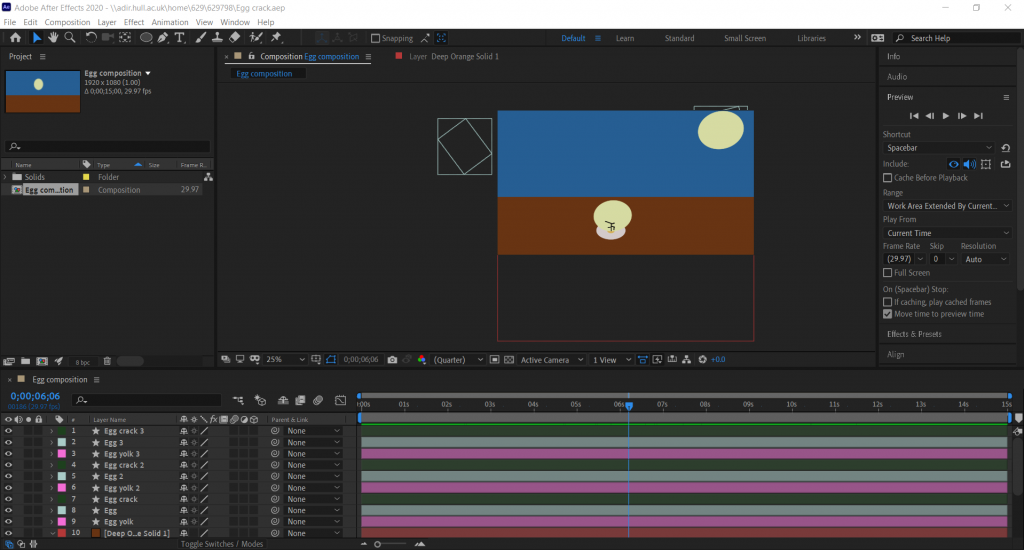Click the Search Help input field
This screenshot has height=550, width=1024.
click(x=955, y=38)
